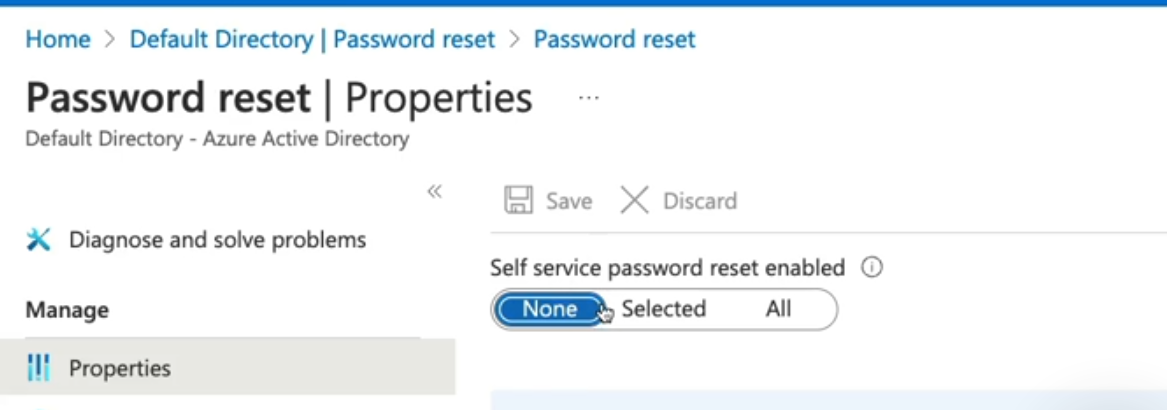Click the Manage section header
The image size is (1167, 410).
67,310
